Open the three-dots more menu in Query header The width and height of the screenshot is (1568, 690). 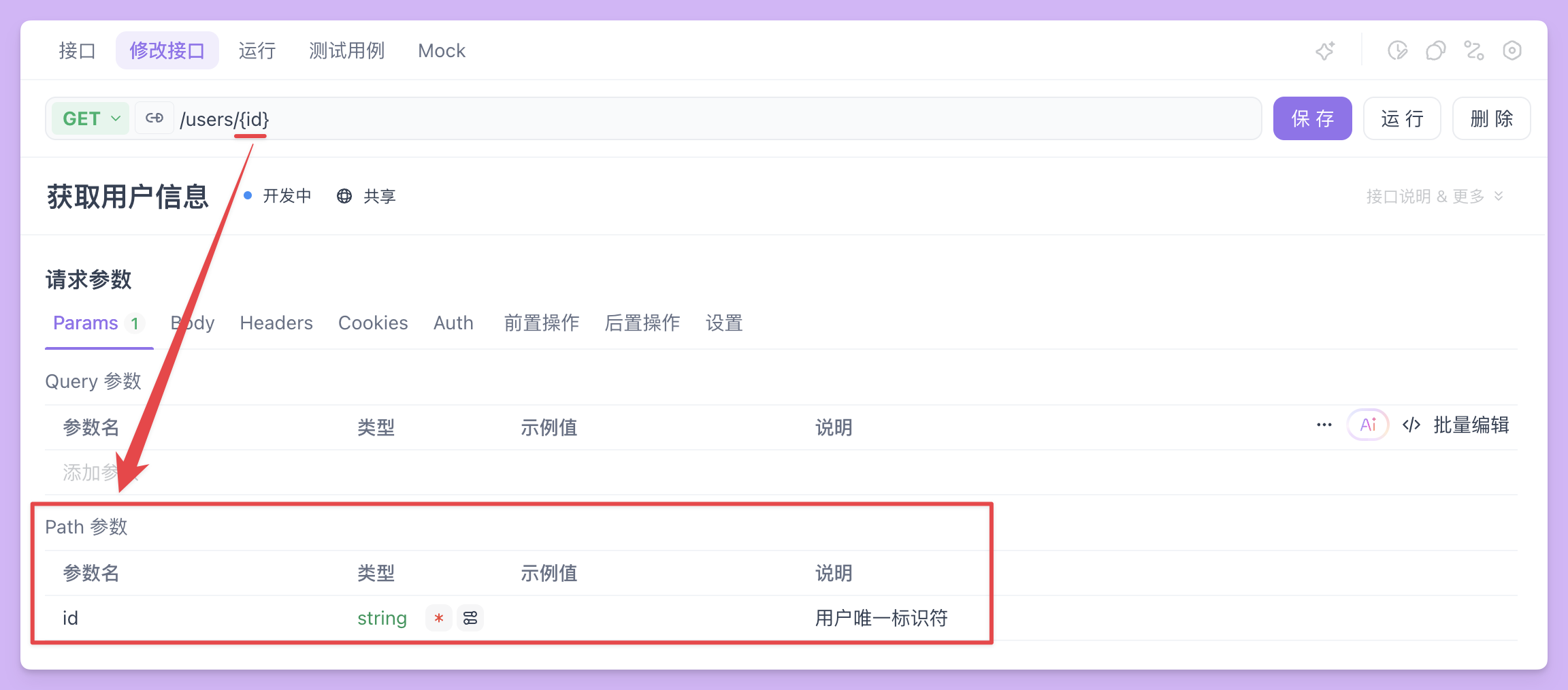click(1324, 425)
